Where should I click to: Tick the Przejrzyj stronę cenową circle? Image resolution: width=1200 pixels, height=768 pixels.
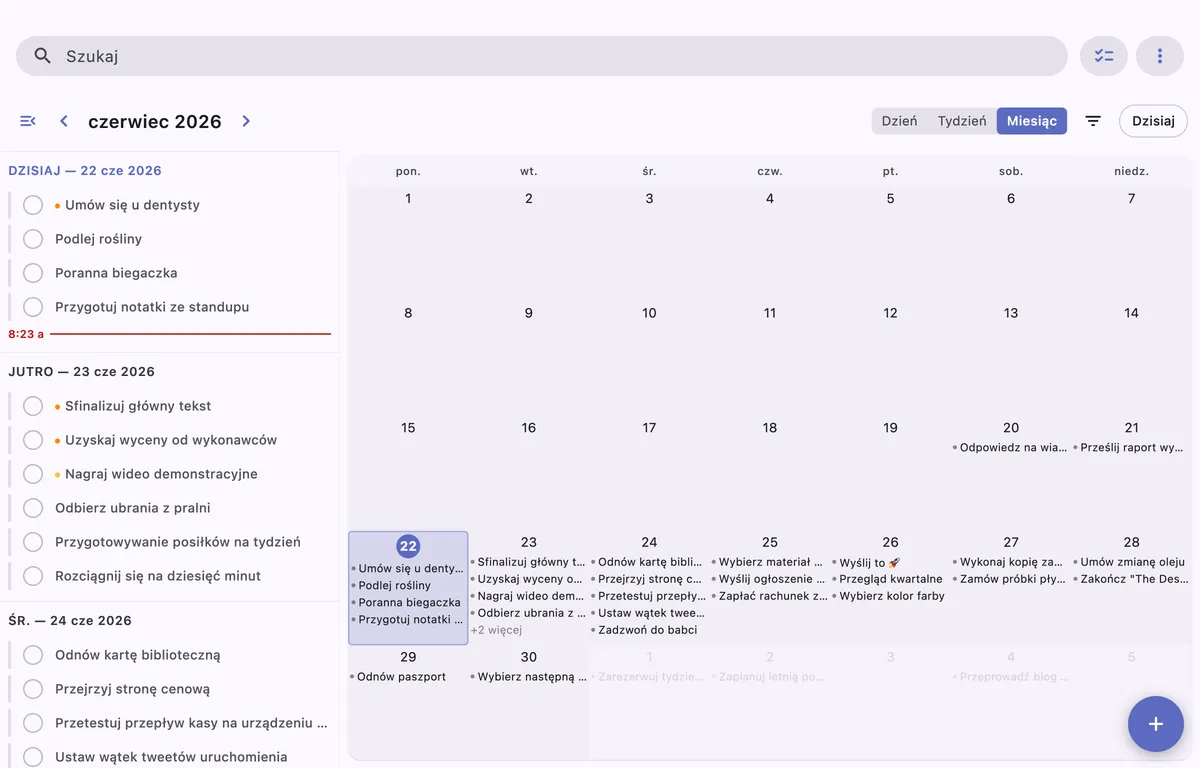coord(33,689)
